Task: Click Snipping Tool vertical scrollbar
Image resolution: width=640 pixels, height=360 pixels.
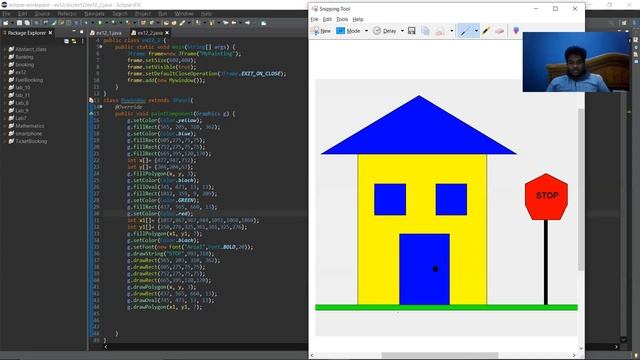Action: pos(581,189)
